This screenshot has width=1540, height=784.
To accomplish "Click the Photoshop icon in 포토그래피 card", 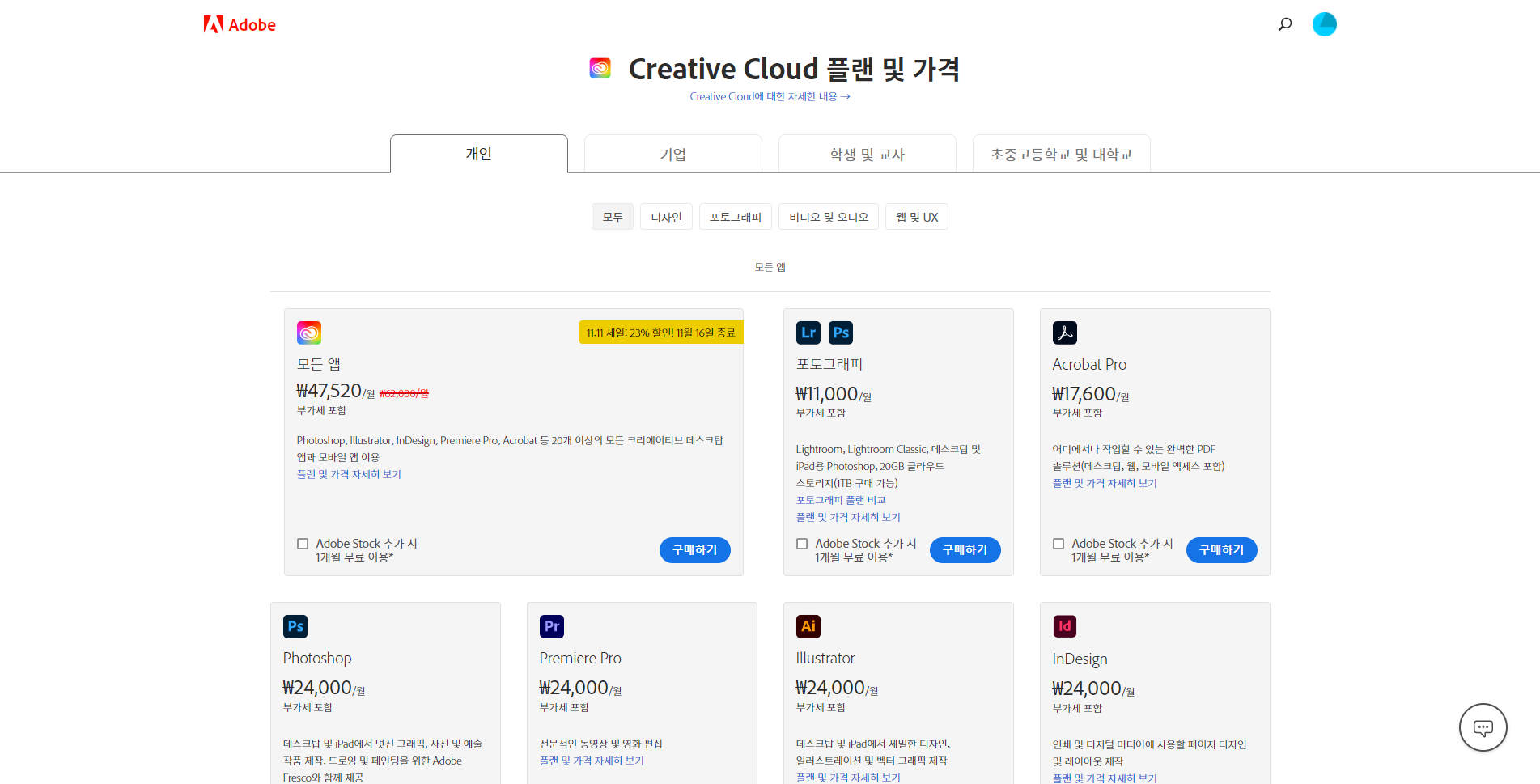I will click(841, 333).
